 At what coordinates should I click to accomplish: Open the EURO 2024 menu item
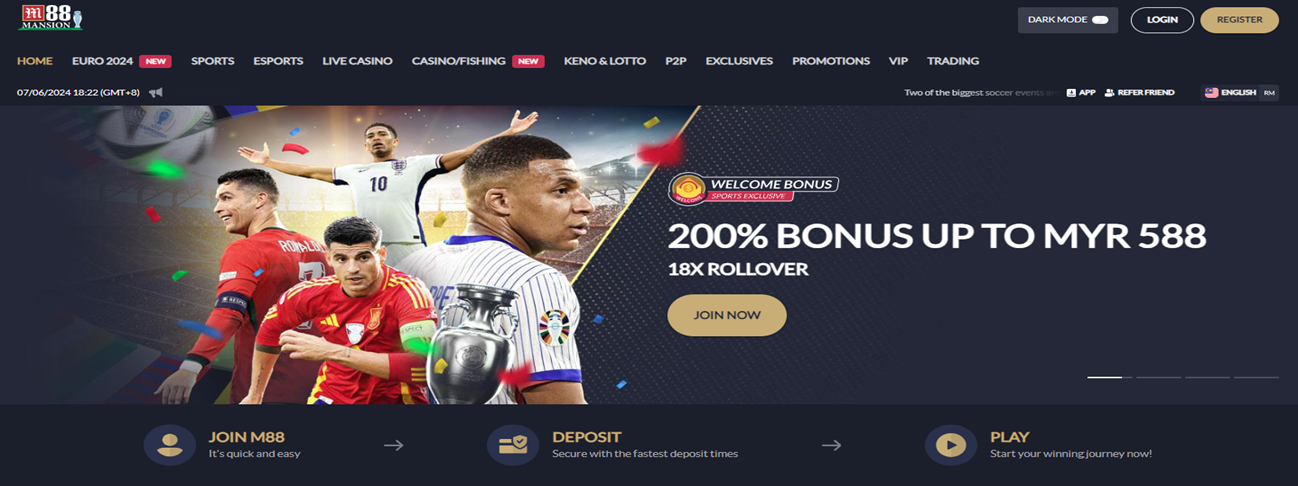tap(103, 61)
